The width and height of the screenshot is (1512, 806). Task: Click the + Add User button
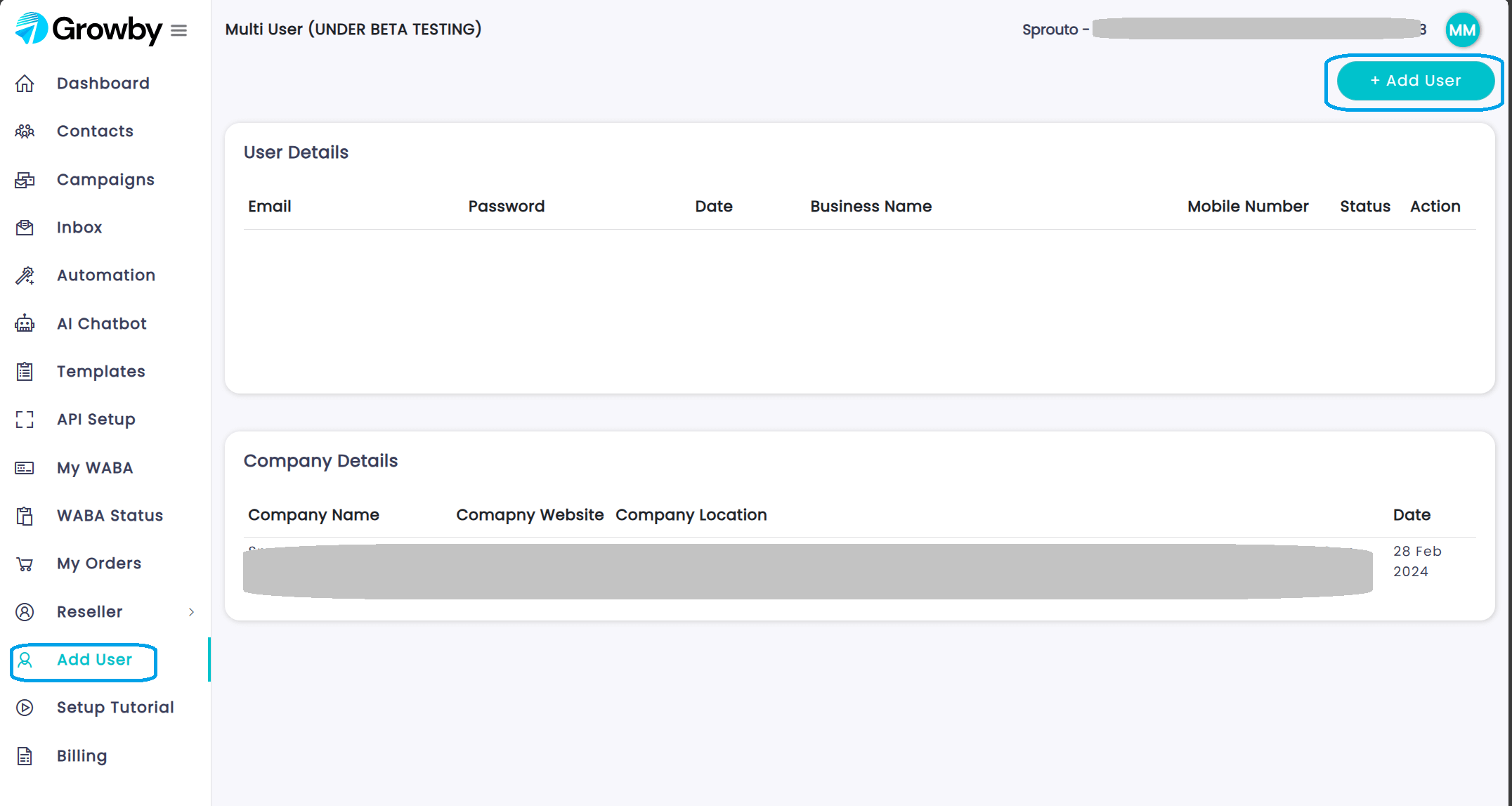pos(1415,81)
